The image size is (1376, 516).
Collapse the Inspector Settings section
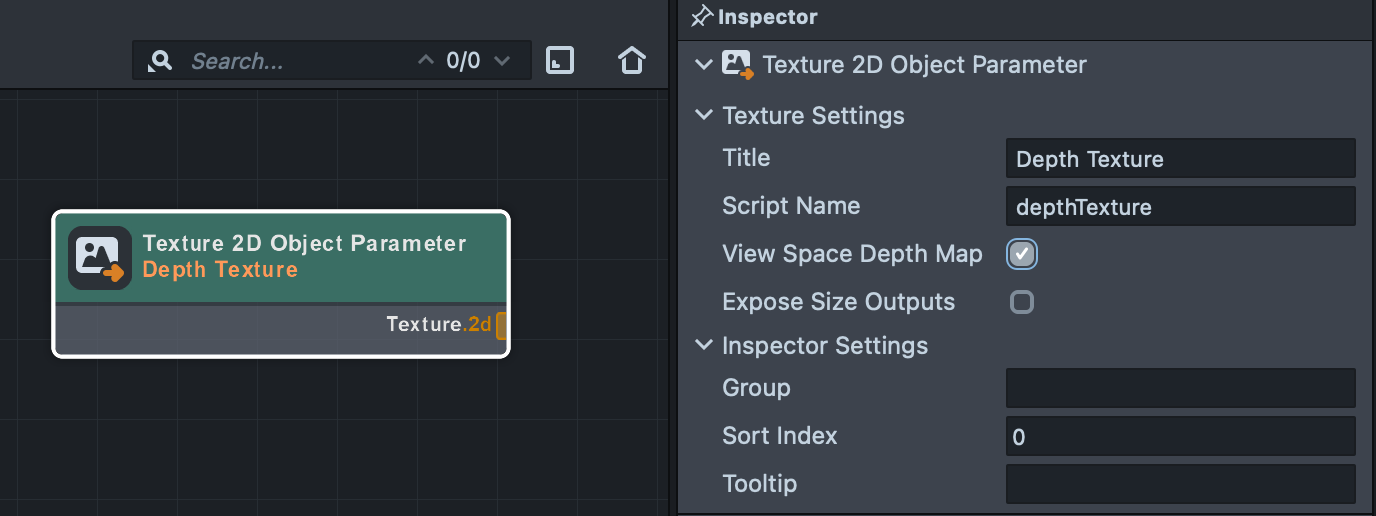pos(704,346)
